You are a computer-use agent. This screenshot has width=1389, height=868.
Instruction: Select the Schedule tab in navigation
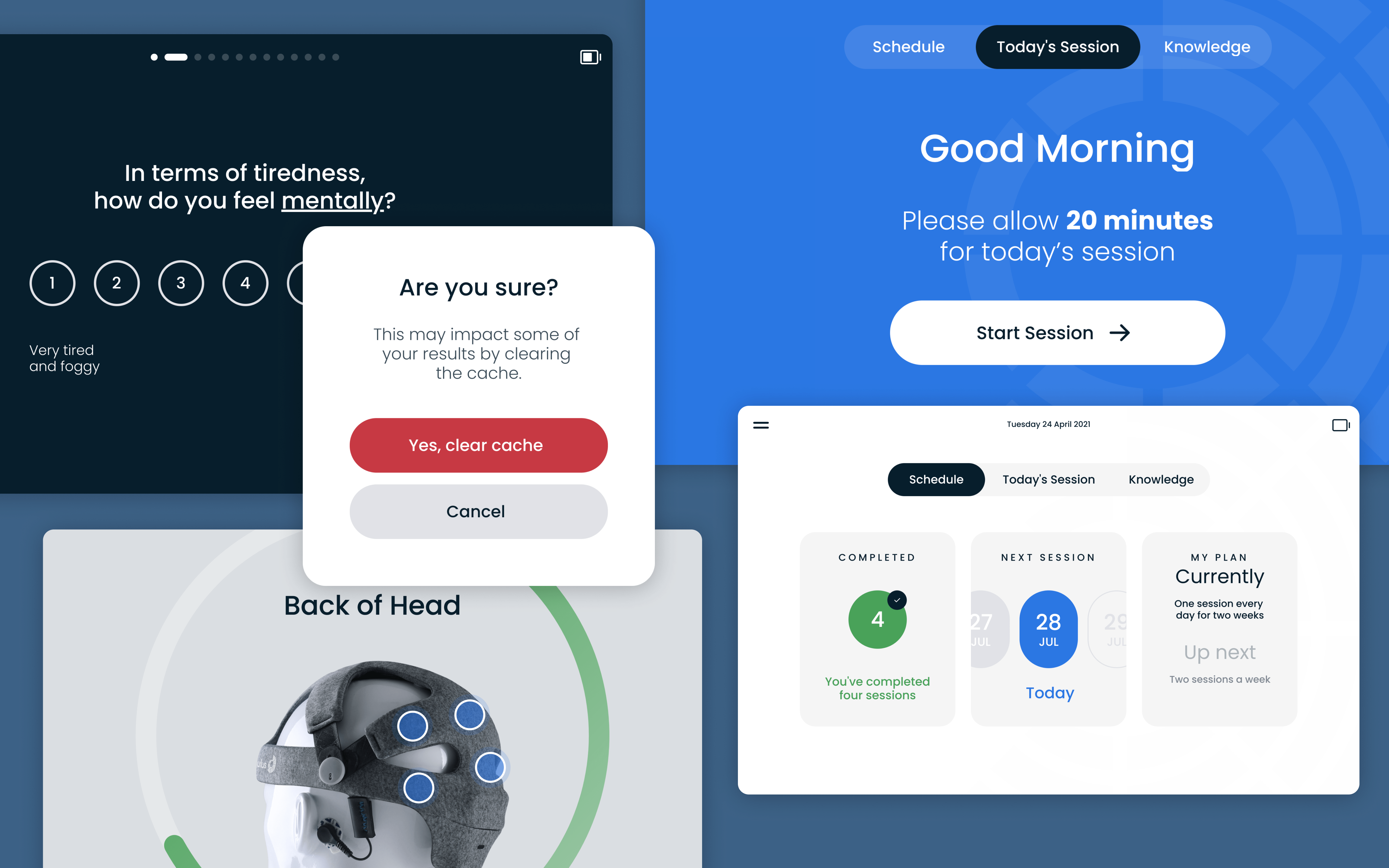click(906, 46)
